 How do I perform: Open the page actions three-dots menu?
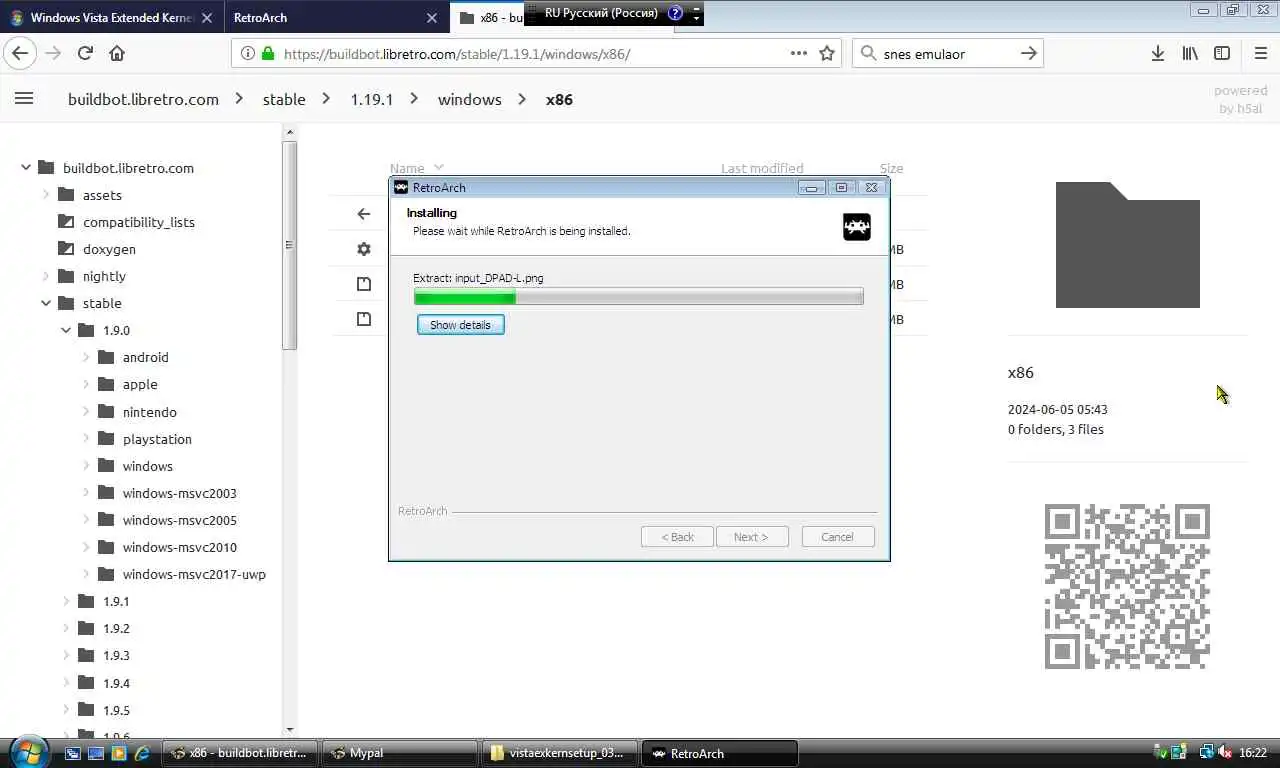point(798,53)
